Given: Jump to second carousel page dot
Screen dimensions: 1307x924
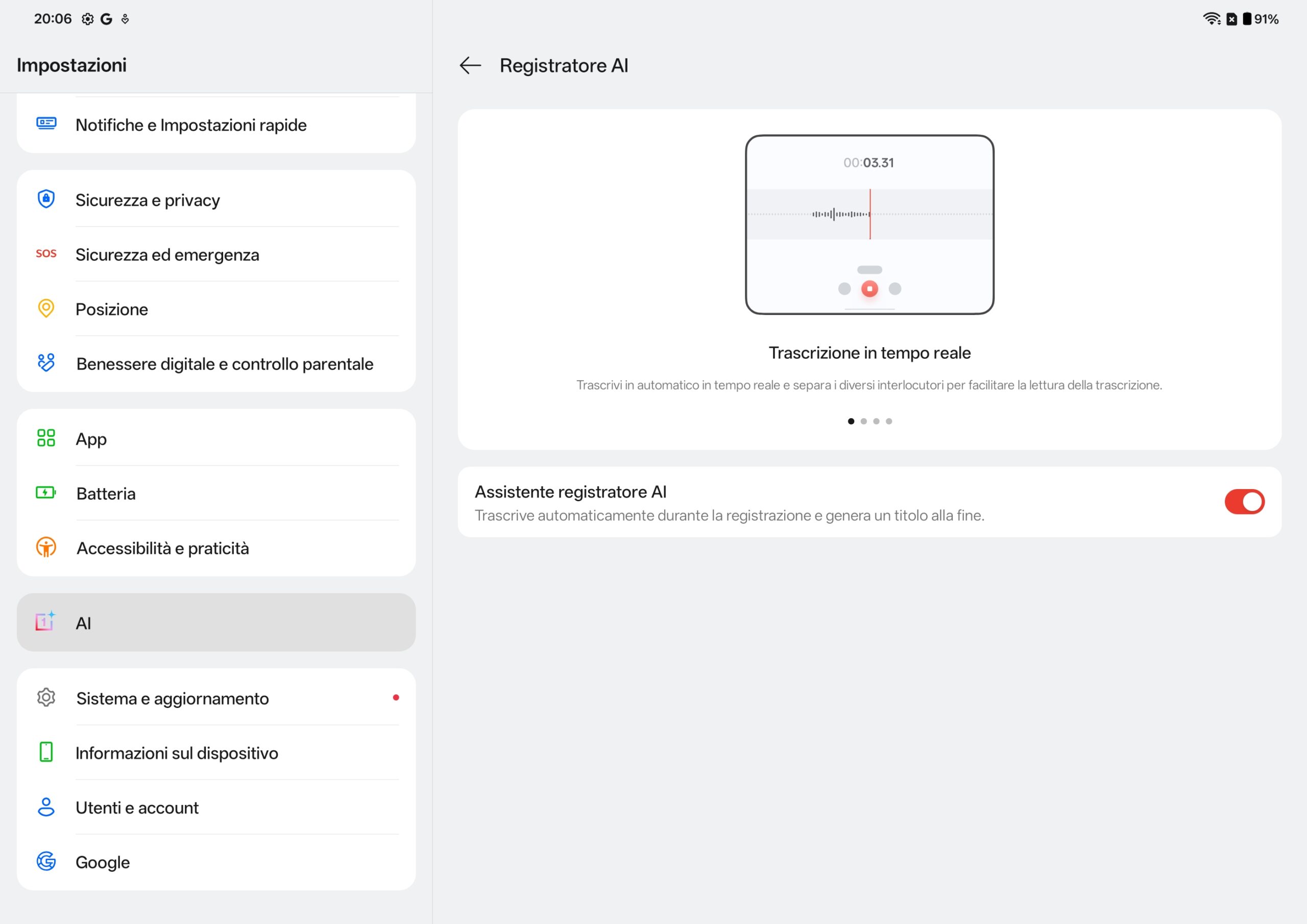Looking at the screenshot, I should point(863,421).
